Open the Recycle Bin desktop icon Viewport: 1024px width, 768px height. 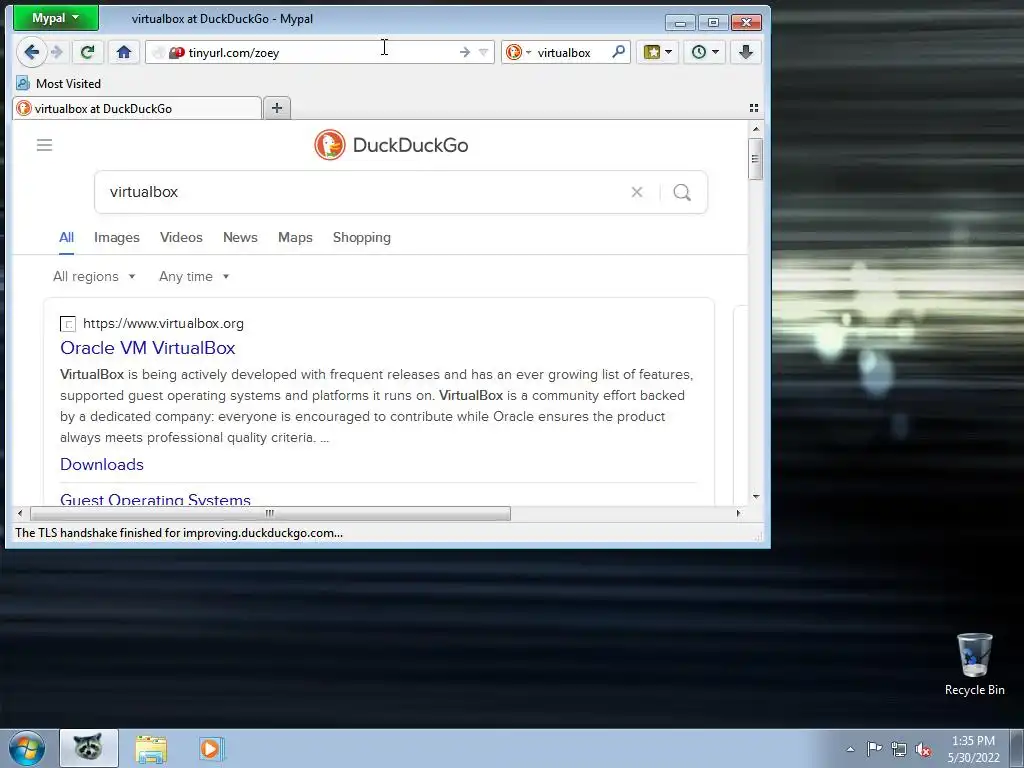point(974,664)
